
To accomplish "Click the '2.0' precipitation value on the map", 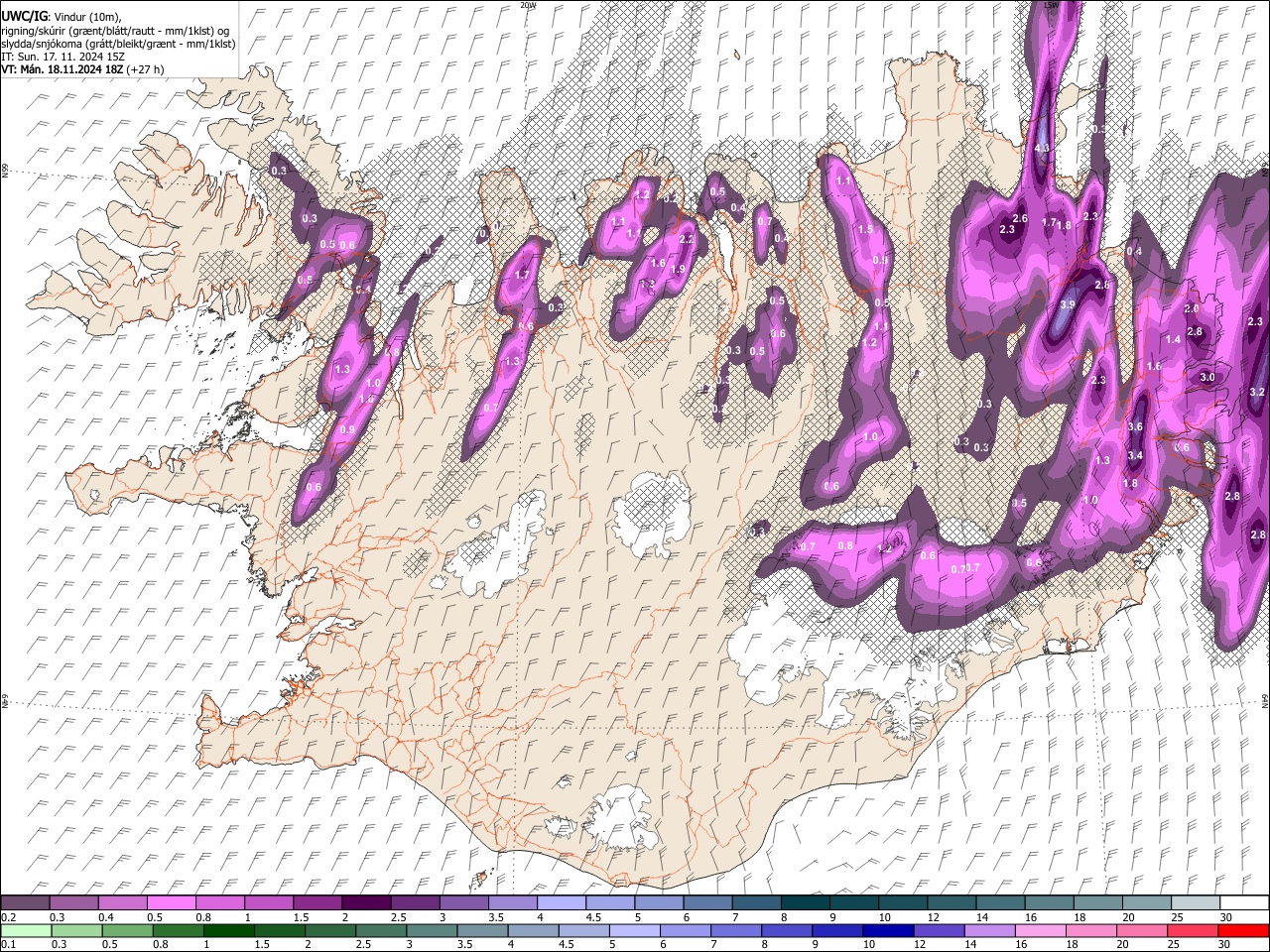I will tap(1193, 308).
